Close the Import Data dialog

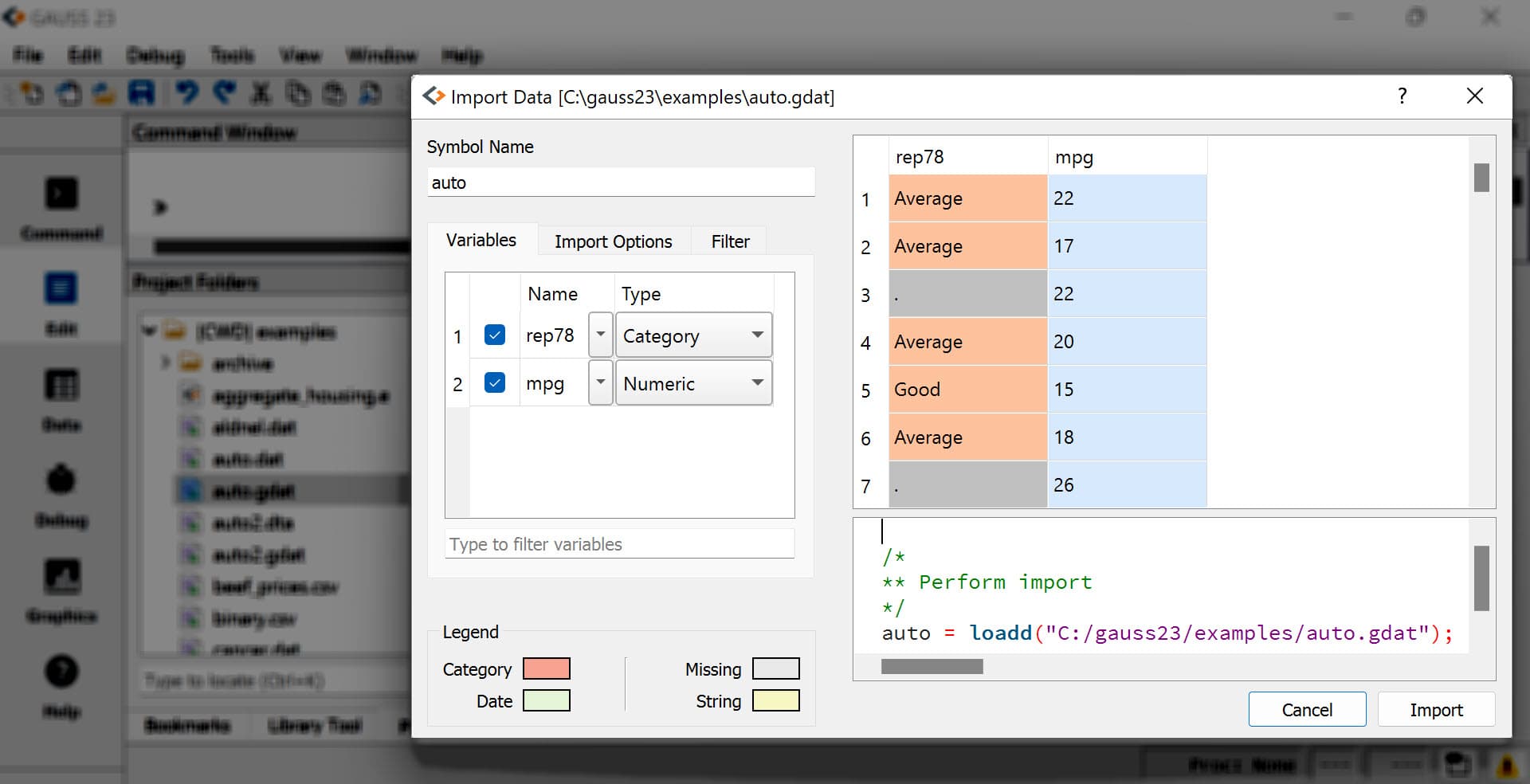coord(1475,96)
